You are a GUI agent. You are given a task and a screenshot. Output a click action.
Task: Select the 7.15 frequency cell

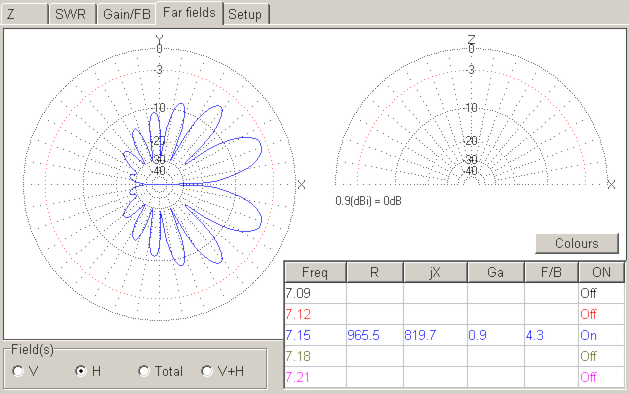pyautogui.click(x=315, y=335)
